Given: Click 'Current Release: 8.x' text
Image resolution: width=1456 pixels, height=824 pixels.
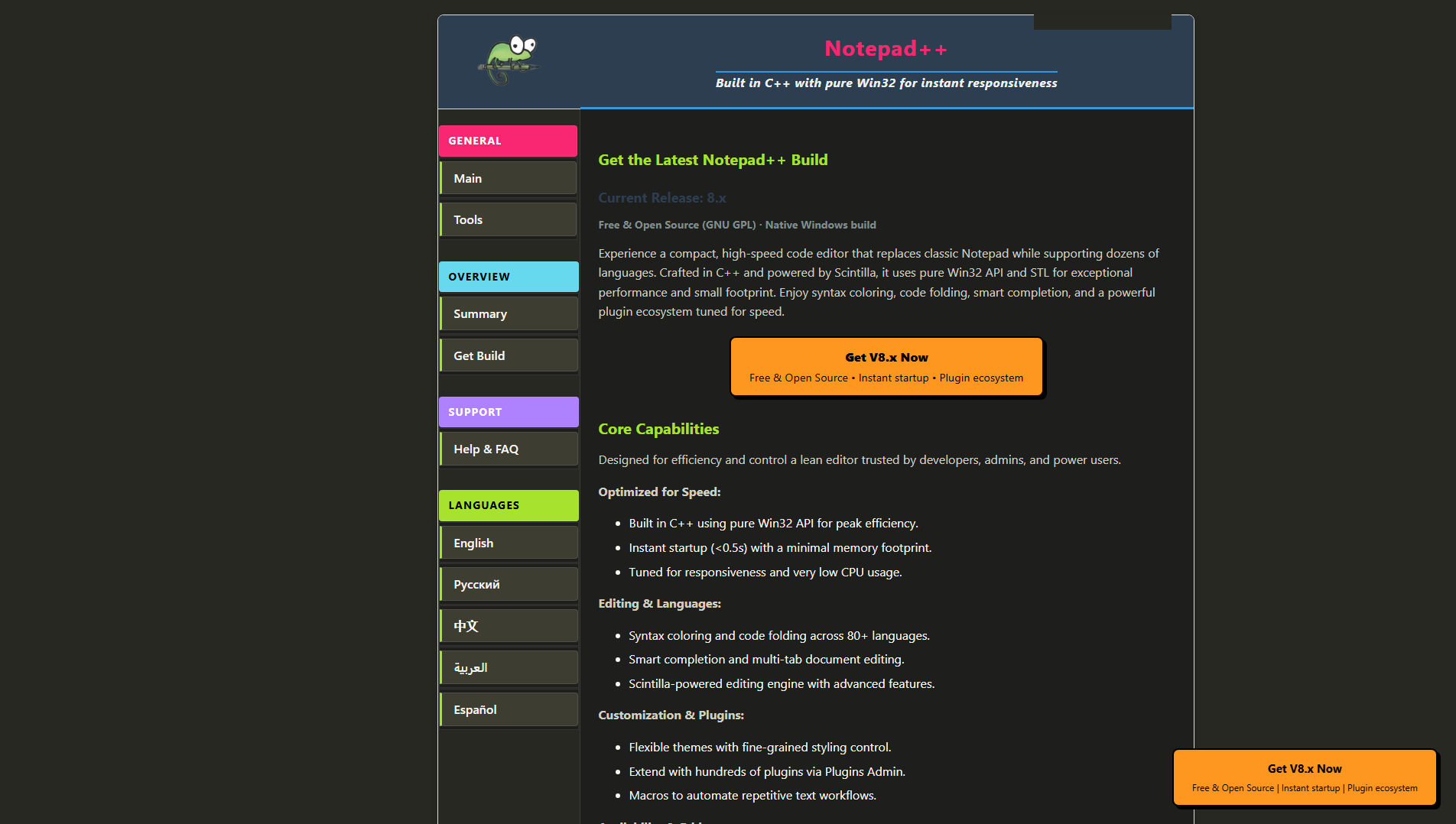Looking at the screenshot, I should pos(662,198).
